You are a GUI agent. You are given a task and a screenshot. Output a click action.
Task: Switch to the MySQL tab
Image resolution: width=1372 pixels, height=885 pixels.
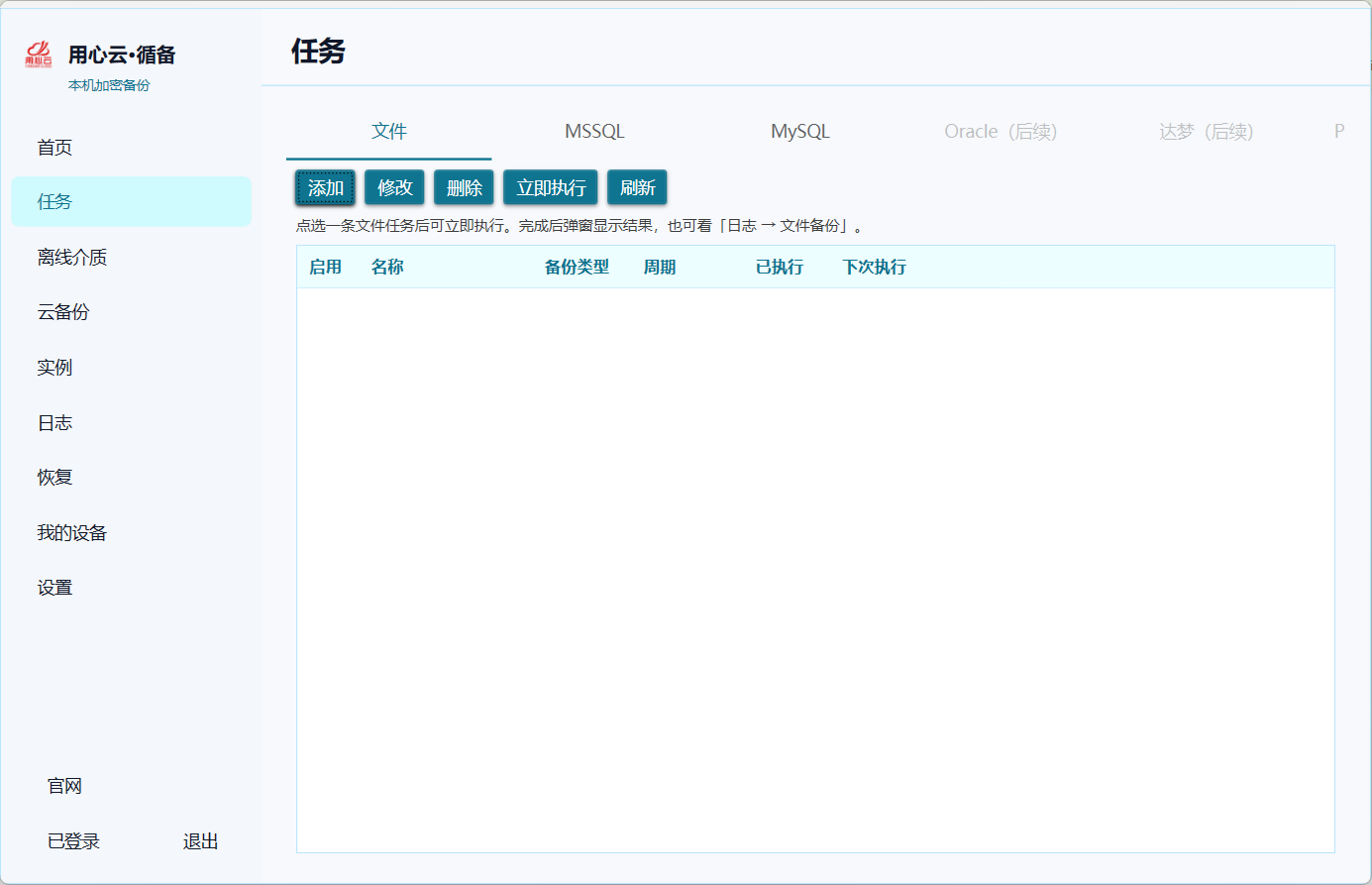tap(800, 132)
